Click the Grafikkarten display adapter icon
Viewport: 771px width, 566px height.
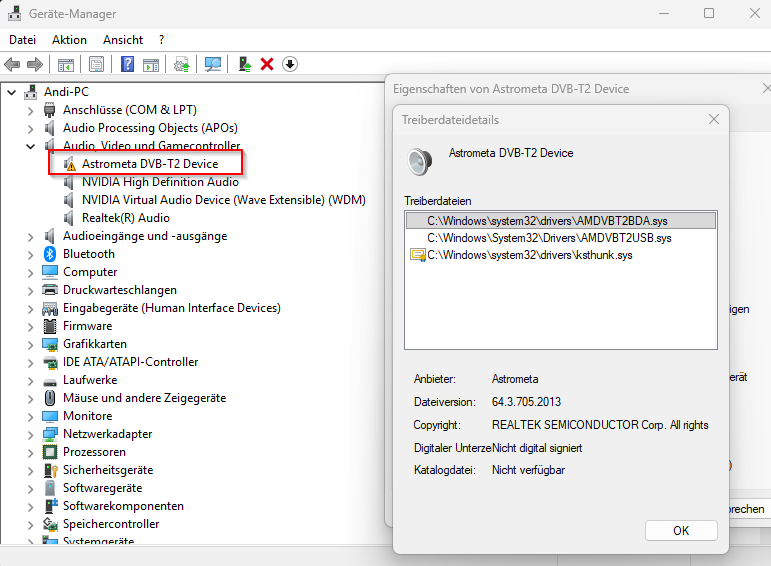coord(50,344)
